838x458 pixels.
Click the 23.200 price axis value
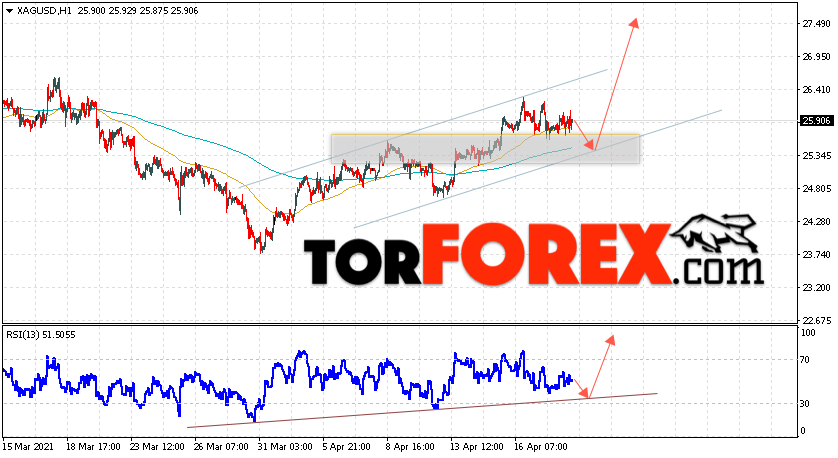tap(816, 288)
